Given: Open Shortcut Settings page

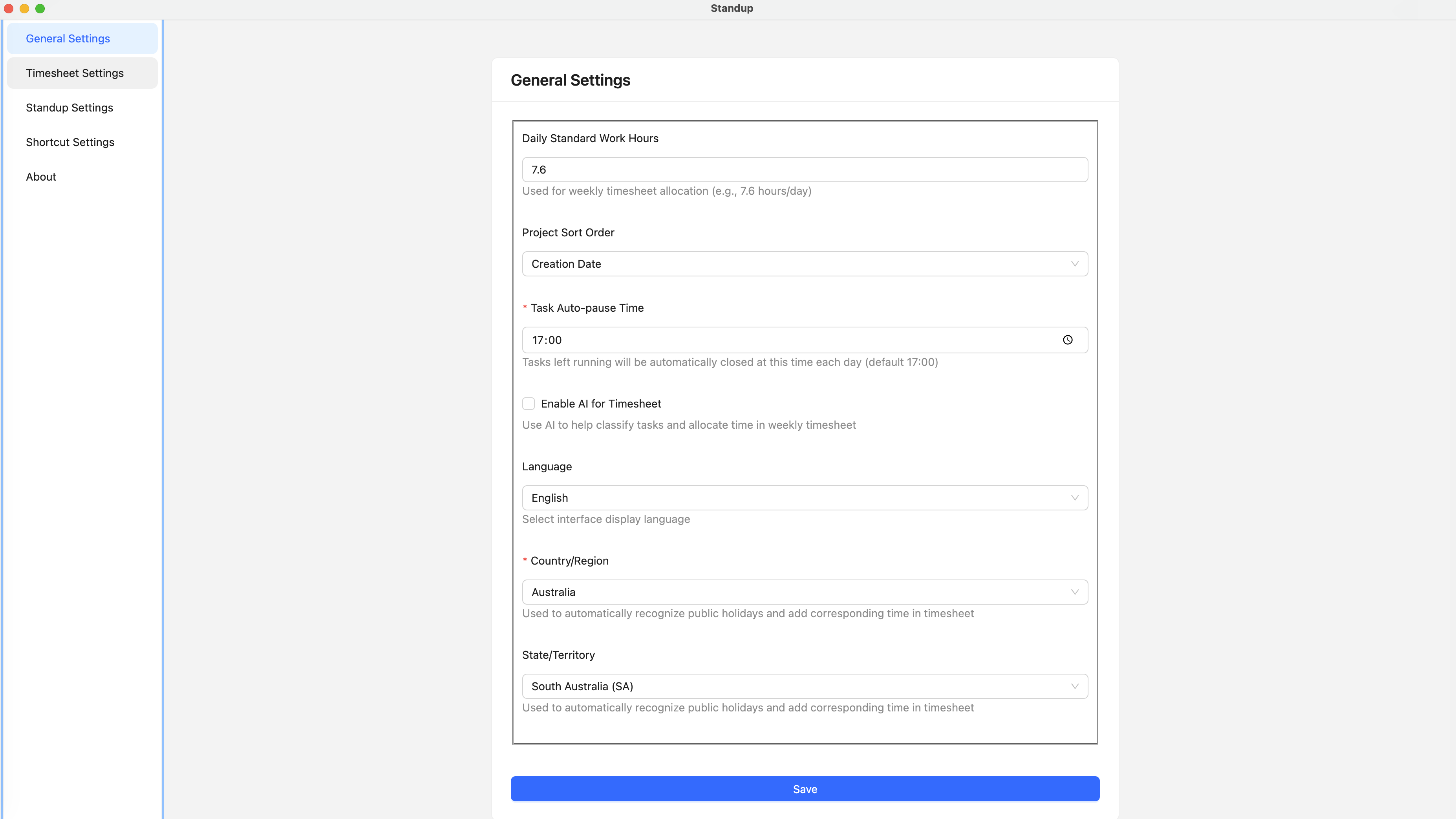Looking at the screenshot, I should [70, 142].
